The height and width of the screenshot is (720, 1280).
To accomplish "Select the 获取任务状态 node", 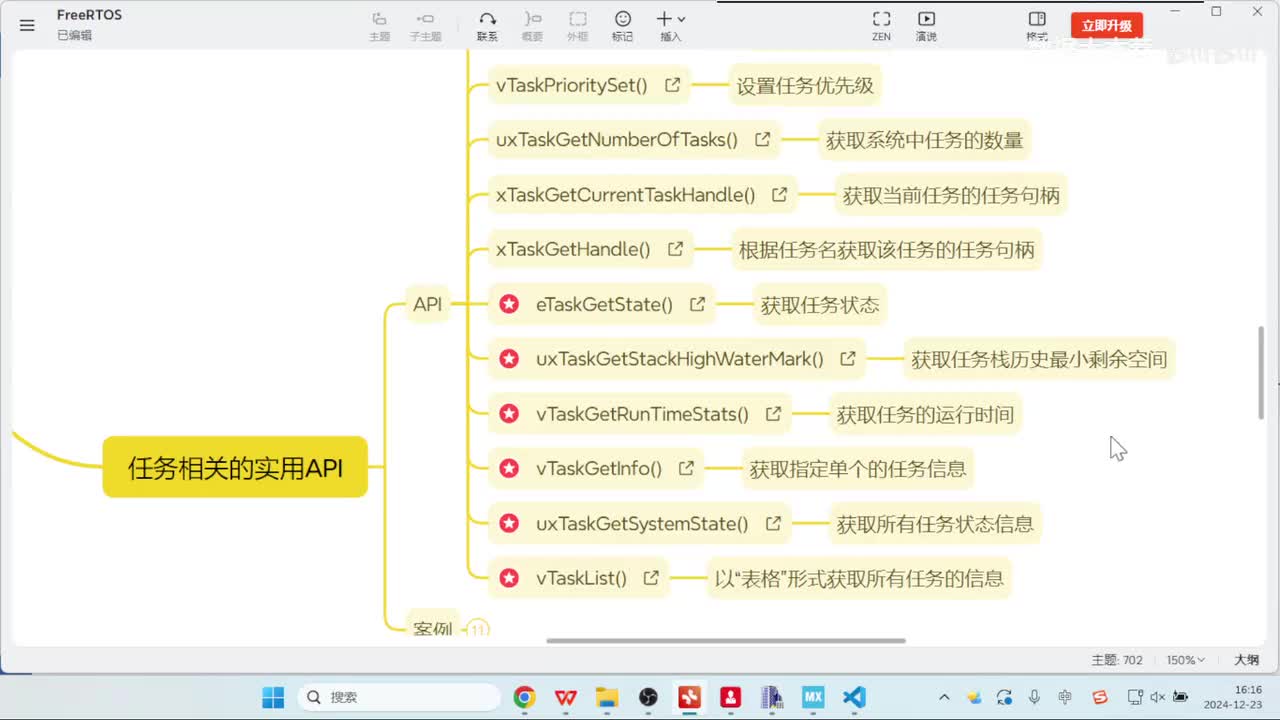I will click(820, 304).
